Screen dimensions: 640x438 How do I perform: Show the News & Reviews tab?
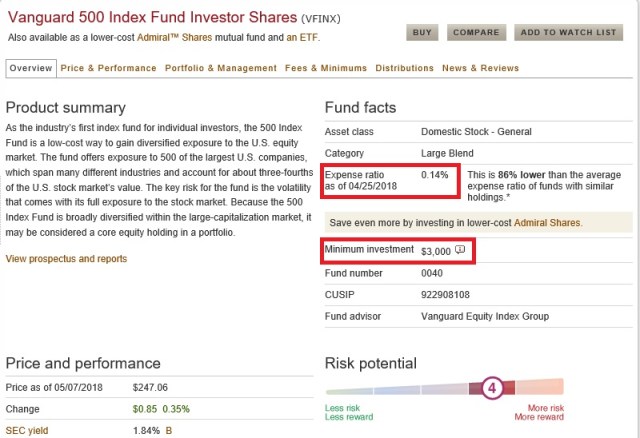point(482,68)
